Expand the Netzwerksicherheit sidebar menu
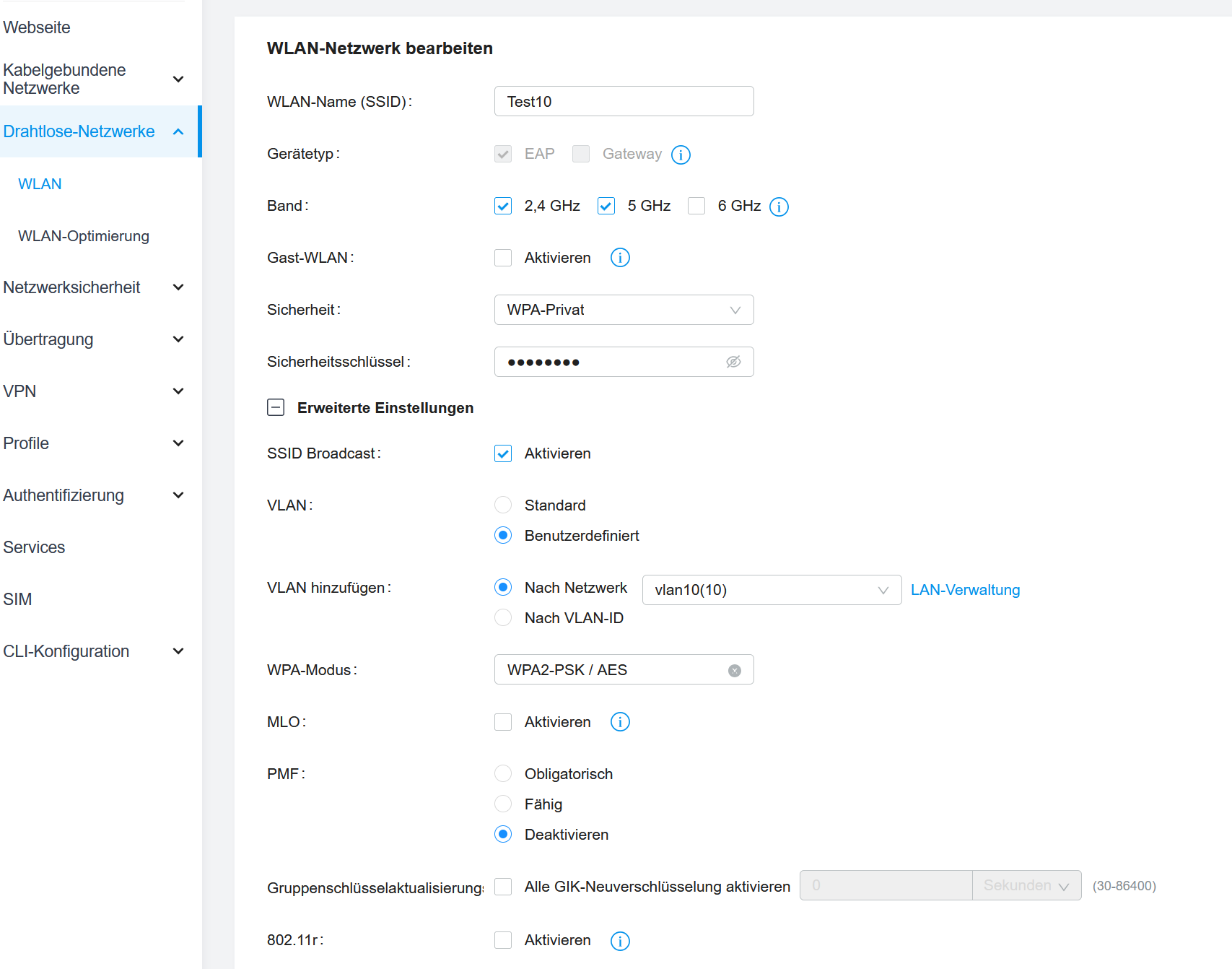 (93, 287)
